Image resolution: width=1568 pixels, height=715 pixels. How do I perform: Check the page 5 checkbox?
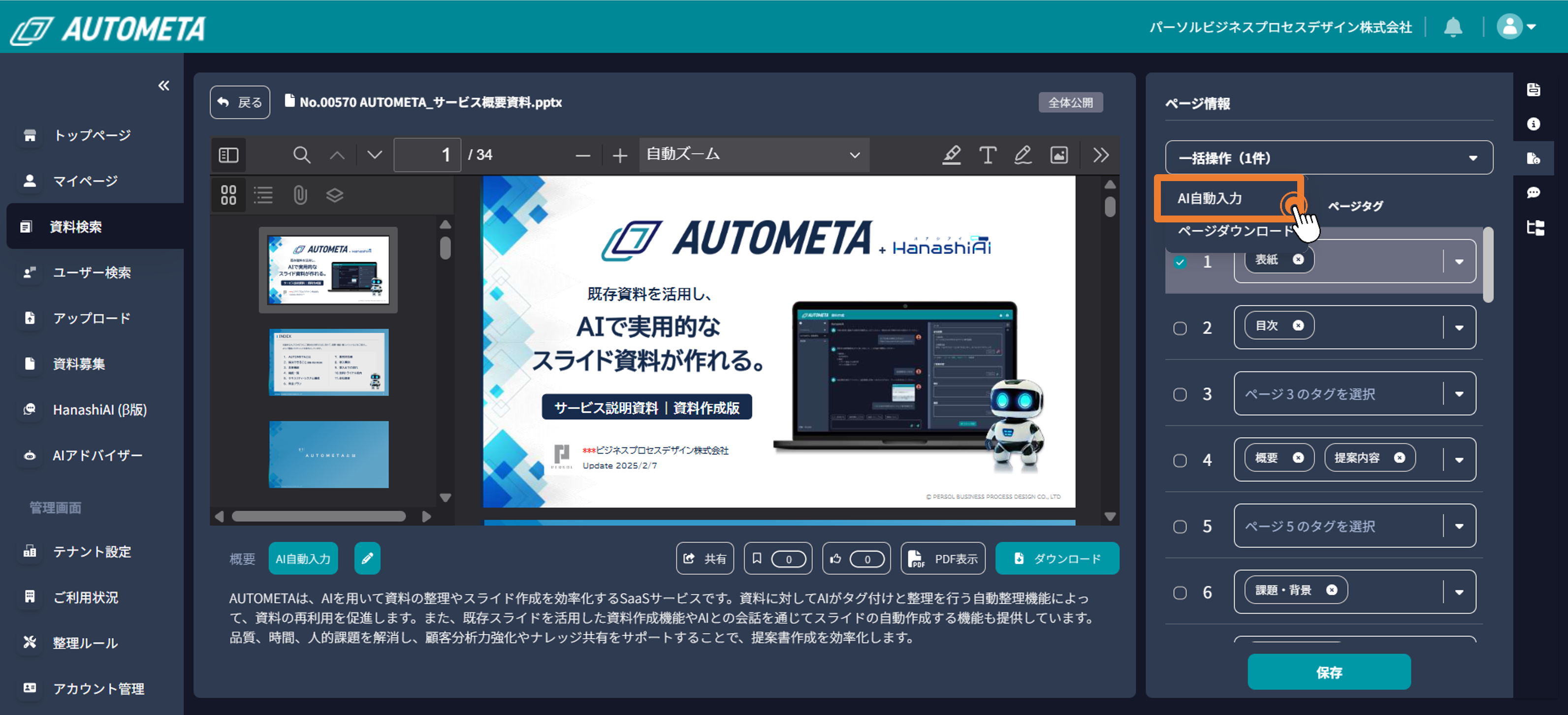(x=1180, y=527)
